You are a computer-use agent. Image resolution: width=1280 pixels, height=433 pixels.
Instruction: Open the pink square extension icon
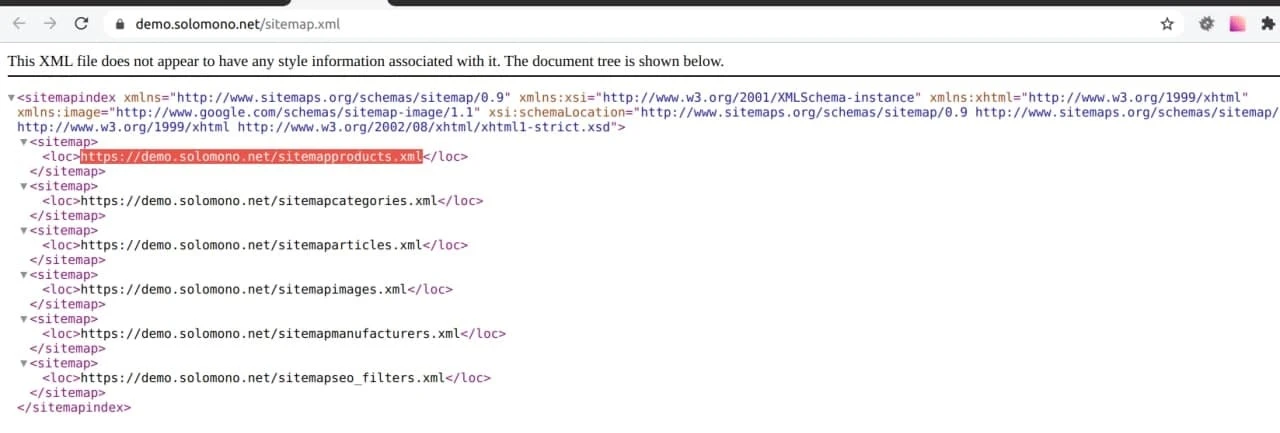pos(1237,24)
